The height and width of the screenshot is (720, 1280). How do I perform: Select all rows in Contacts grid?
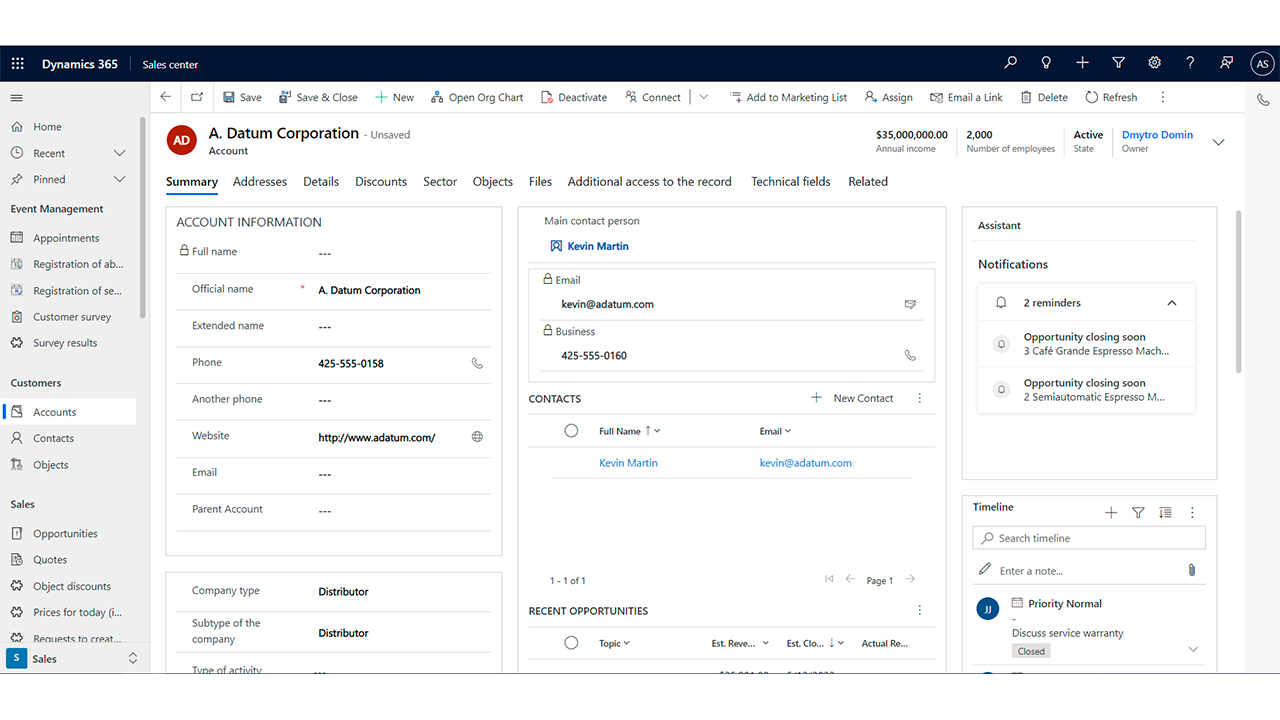click(571, 431)
